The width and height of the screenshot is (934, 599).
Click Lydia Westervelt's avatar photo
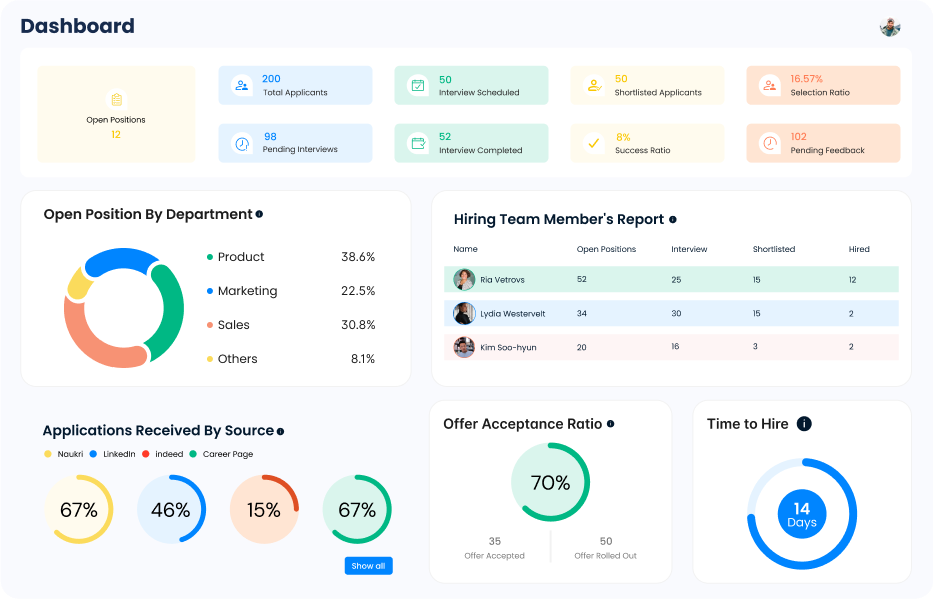pos(464,313)
